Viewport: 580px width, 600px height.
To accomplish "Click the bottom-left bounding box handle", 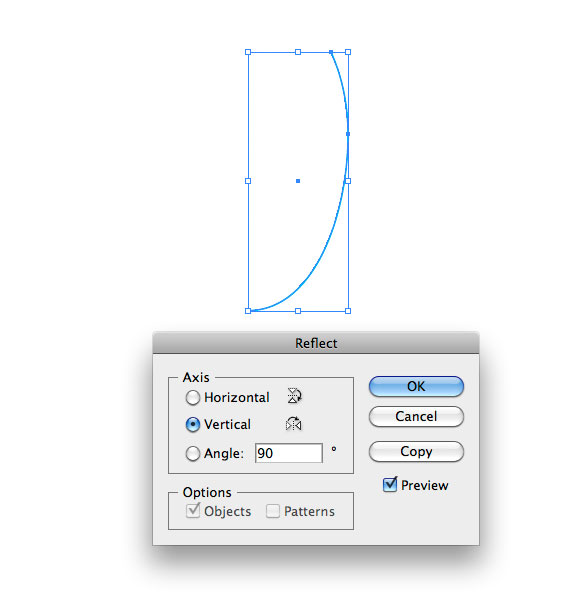I will (248, 311).
